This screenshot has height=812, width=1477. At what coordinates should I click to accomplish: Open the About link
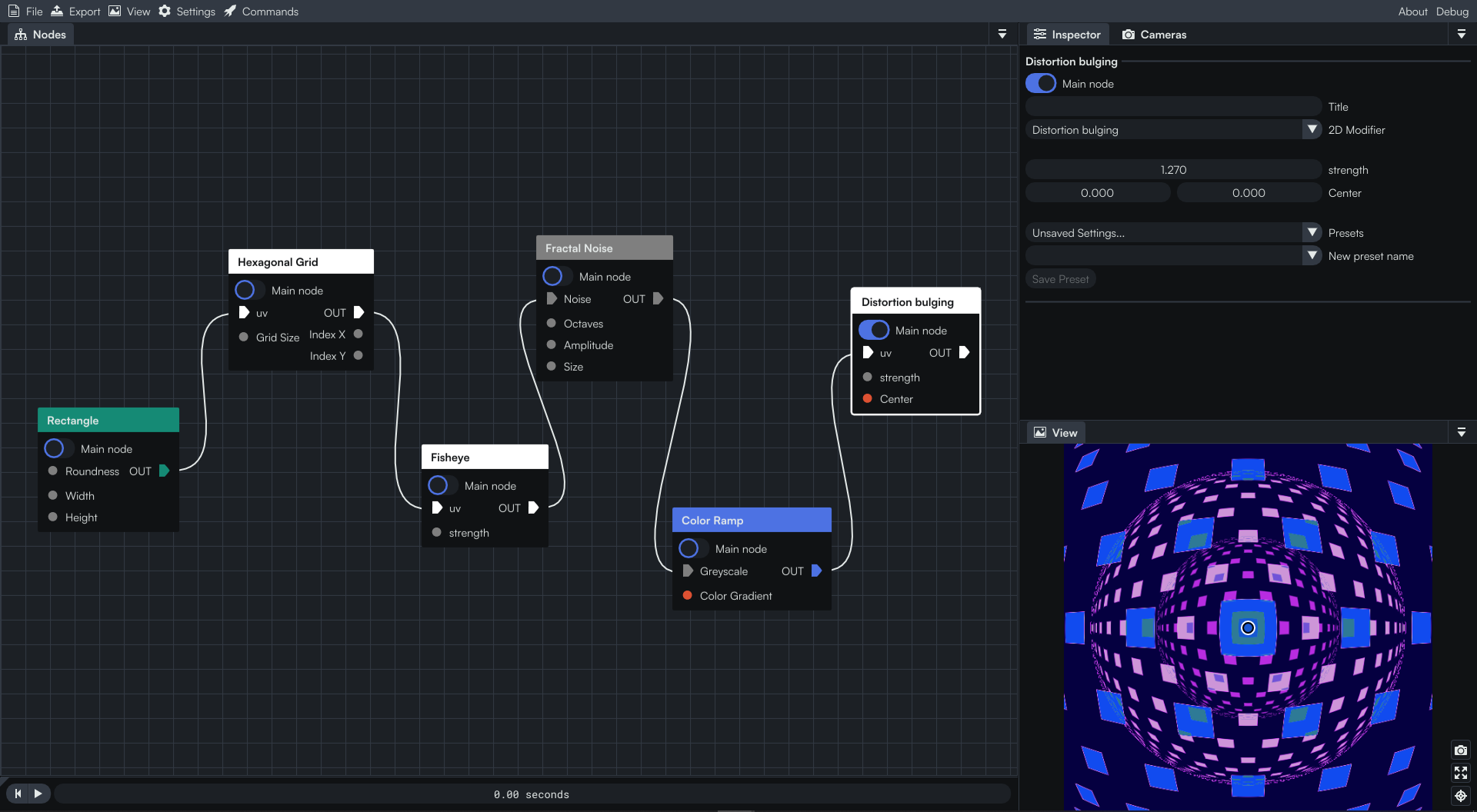coord(1412,11)
